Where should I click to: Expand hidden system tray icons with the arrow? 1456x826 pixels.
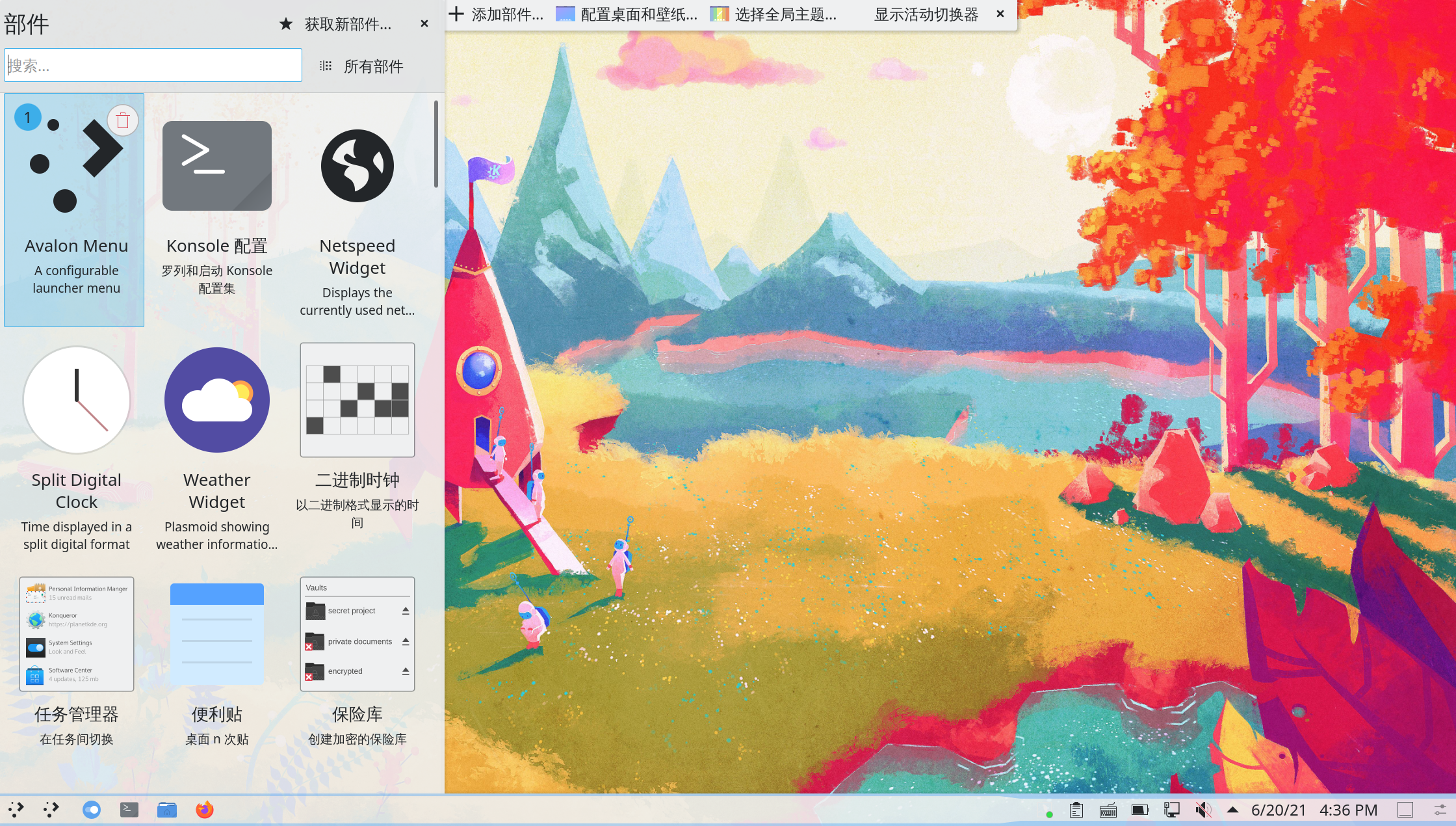(1232, 810)
